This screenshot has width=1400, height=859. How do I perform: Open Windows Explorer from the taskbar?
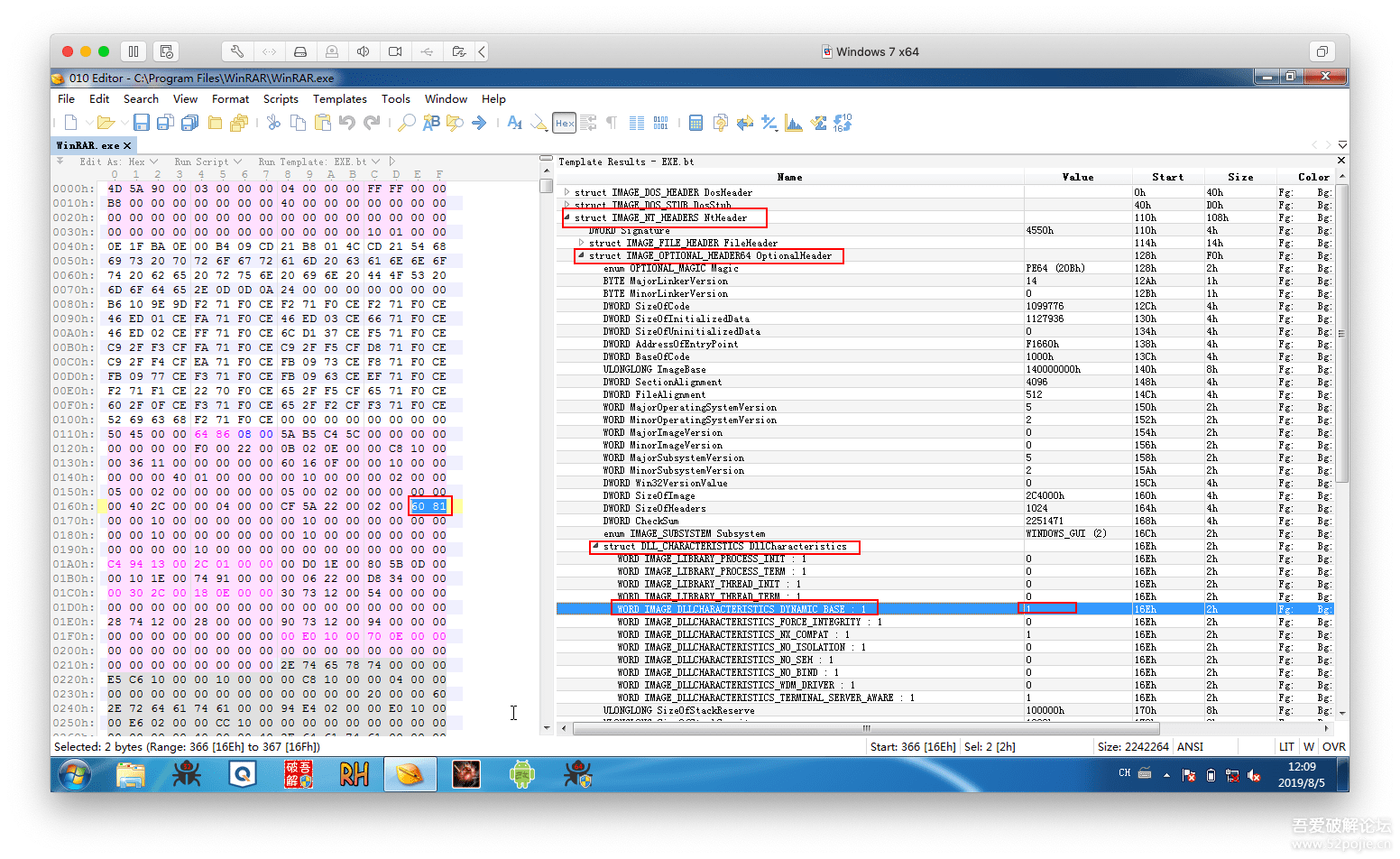[x=131, y=774]
